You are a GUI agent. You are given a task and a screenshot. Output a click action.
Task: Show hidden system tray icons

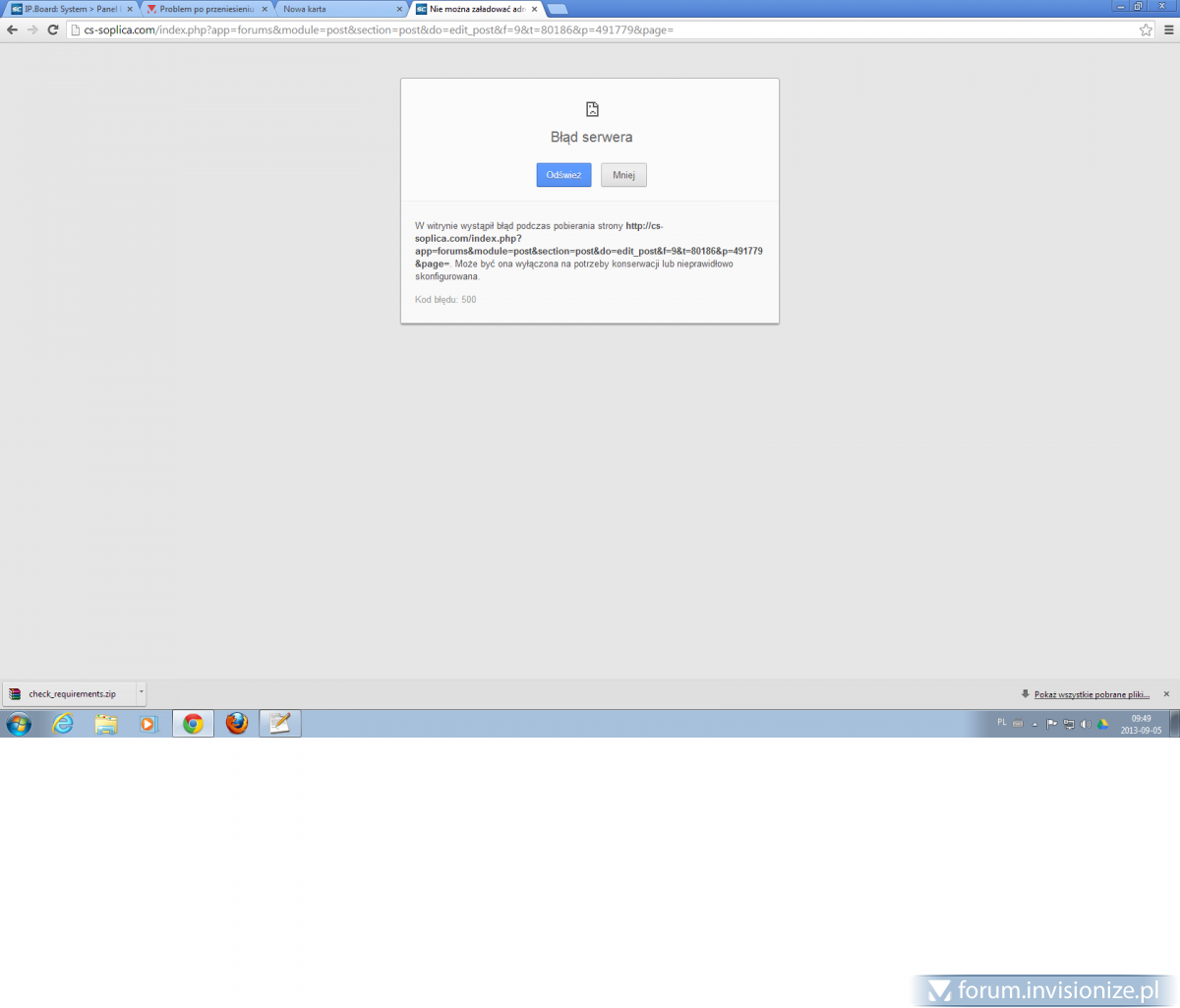pos(1034,724)
